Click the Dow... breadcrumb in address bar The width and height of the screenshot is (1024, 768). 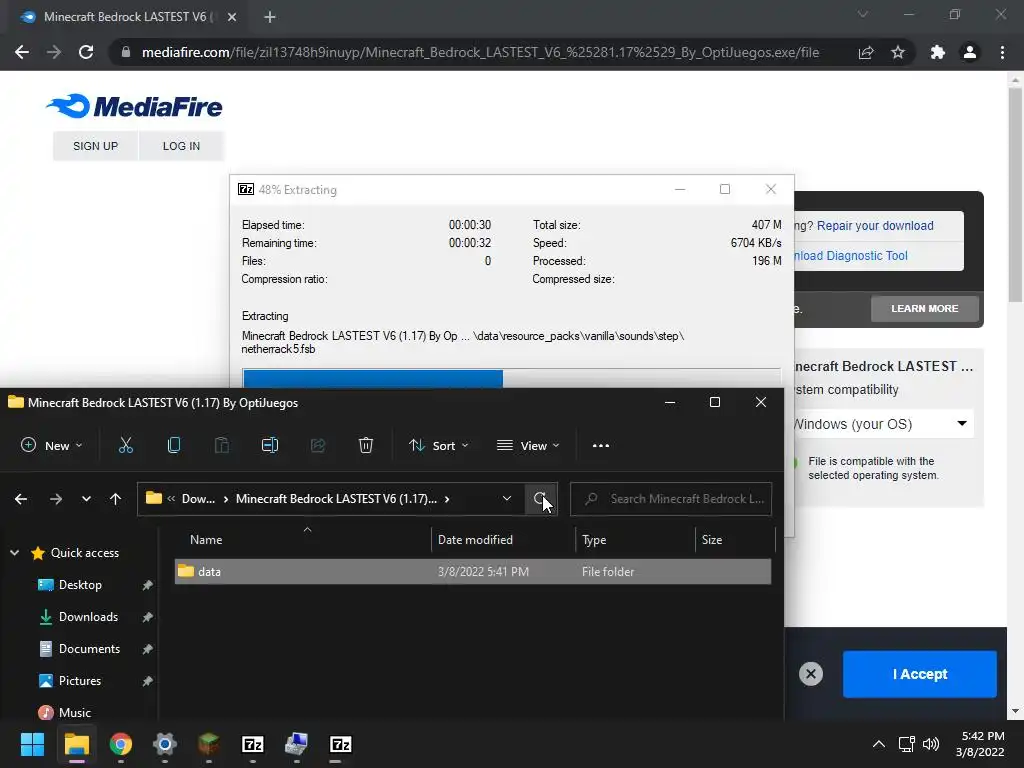point(198,499)
